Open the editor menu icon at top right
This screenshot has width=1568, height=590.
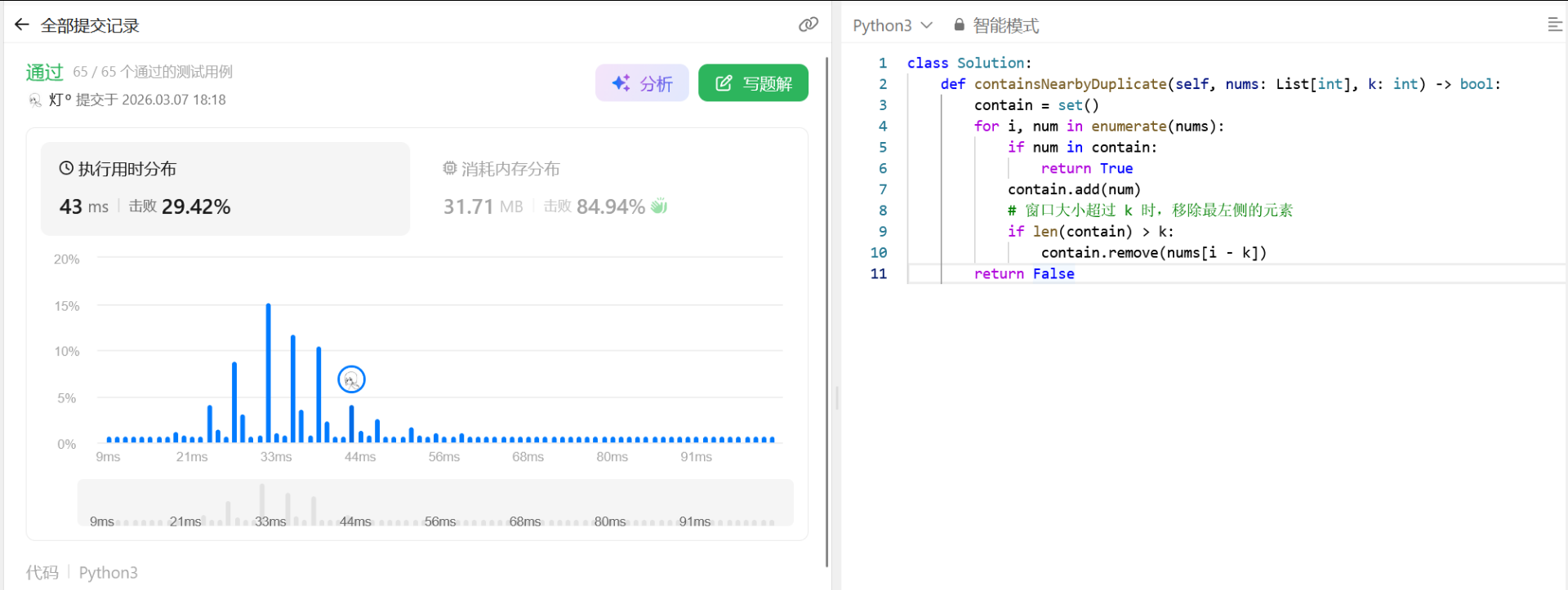(x=1554, y=25)
